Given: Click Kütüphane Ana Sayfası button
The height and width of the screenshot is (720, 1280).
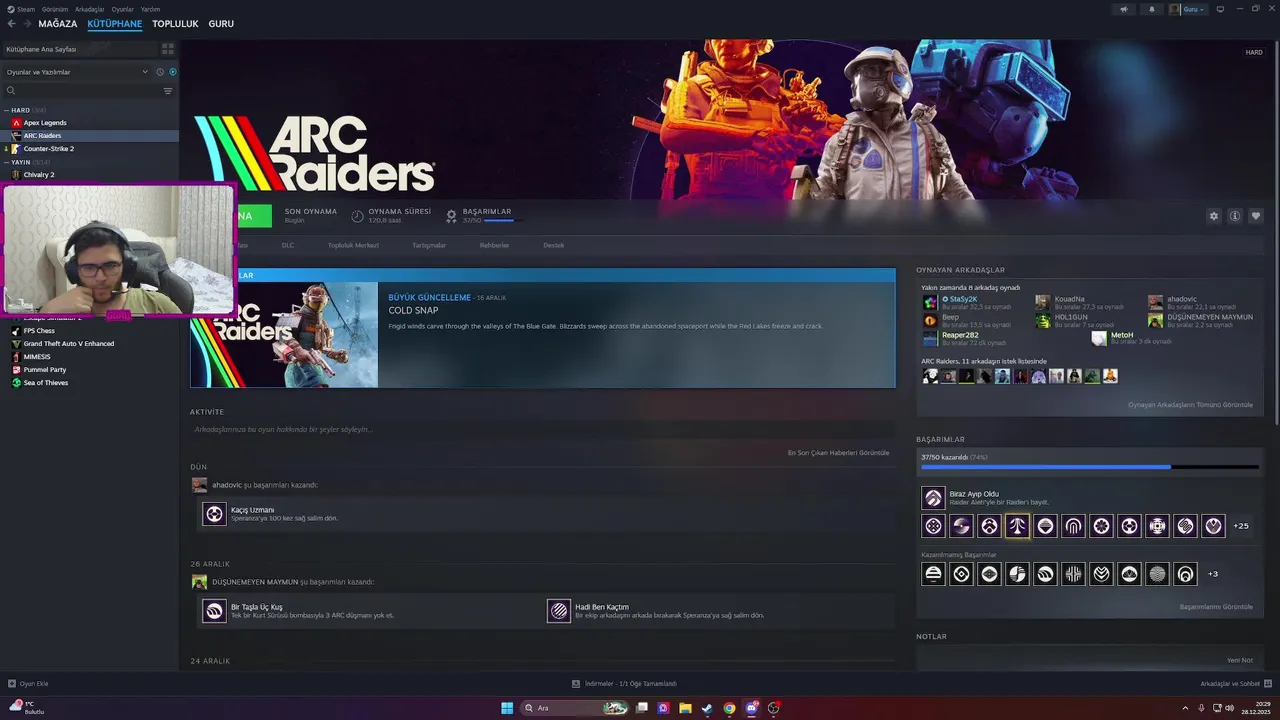Looking at the screenshot, I should pyautogui.click(x=78, y=48).
